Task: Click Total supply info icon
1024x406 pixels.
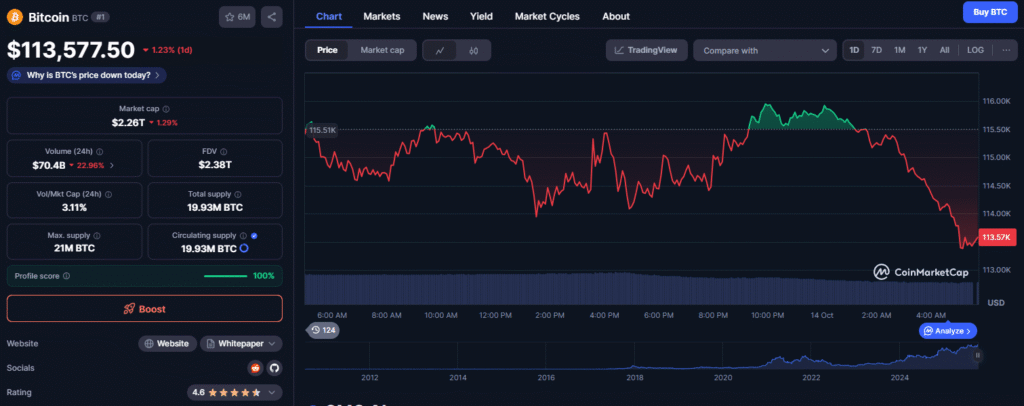Action: [238, 195]
